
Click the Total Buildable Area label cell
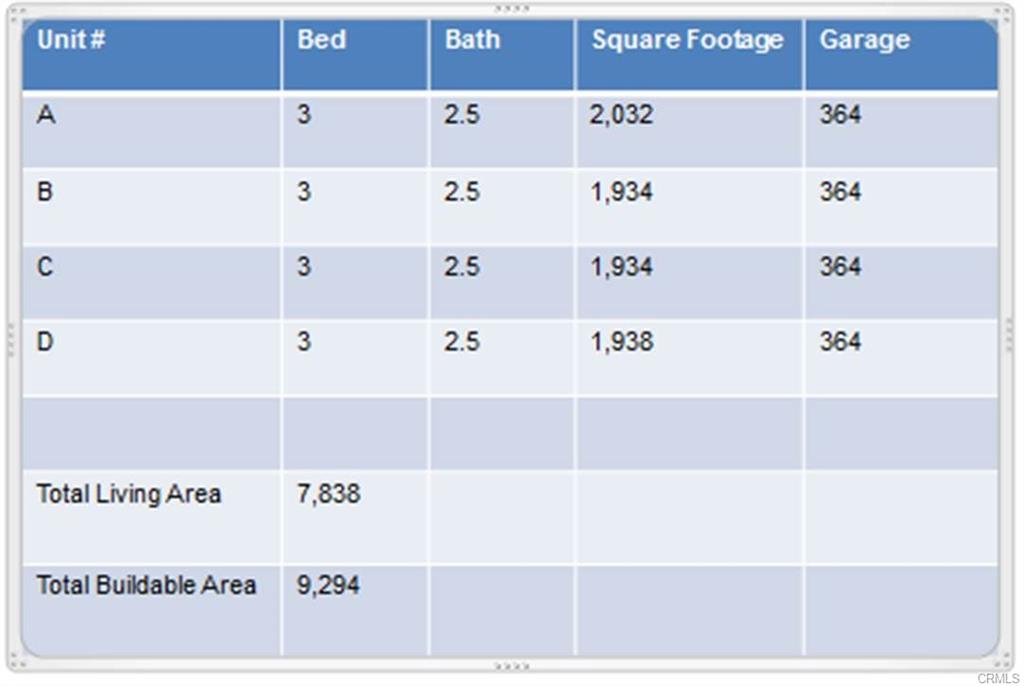tap(152, 610)
